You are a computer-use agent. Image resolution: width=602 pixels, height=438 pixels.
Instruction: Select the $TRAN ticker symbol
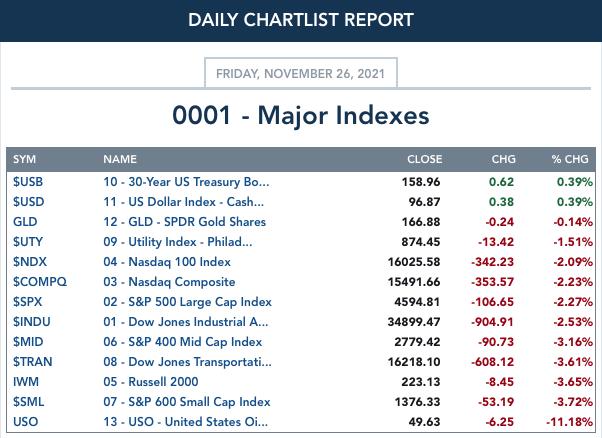click(x=33, y=362)
